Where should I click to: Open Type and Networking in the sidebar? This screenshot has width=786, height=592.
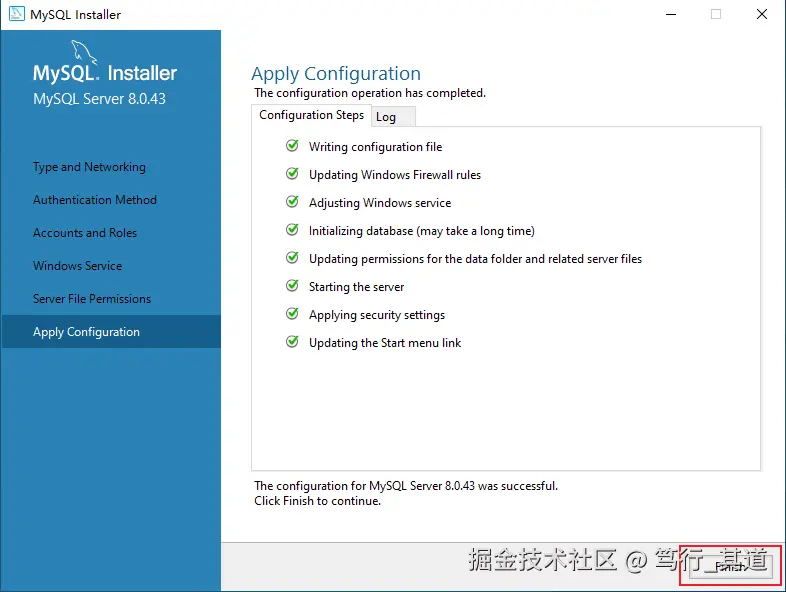(89, 167)
